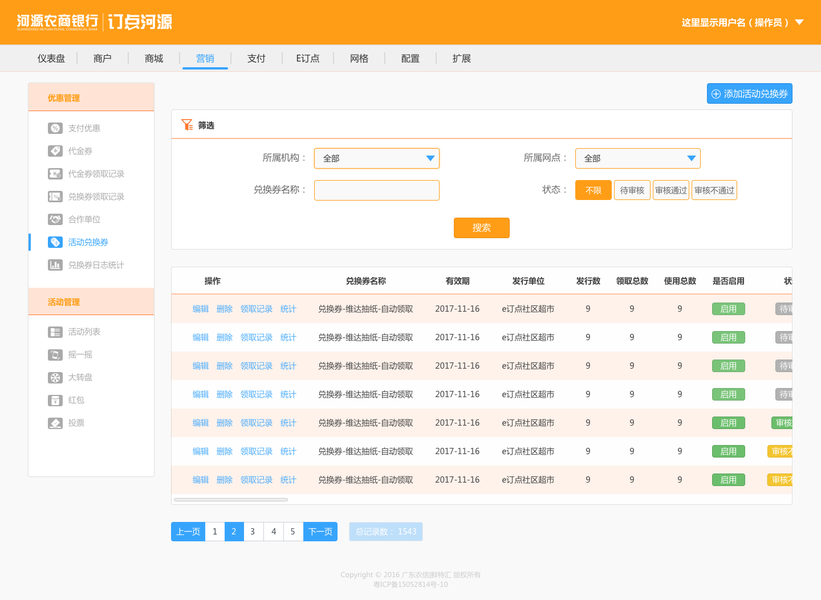Switch to the 配置 tab
Viewport: 821px width, 600px height.
tap(410, 58)
